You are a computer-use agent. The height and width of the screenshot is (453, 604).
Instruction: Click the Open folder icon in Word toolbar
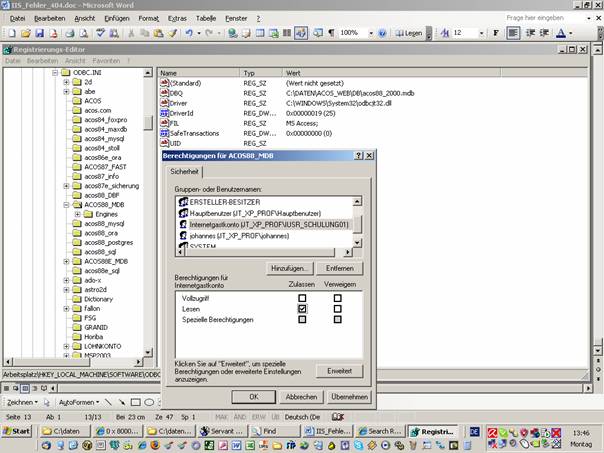tap(26, 33)
